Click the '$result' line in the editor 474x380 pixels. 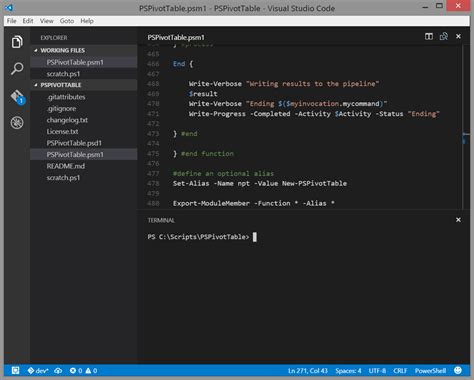click(203, 94)
